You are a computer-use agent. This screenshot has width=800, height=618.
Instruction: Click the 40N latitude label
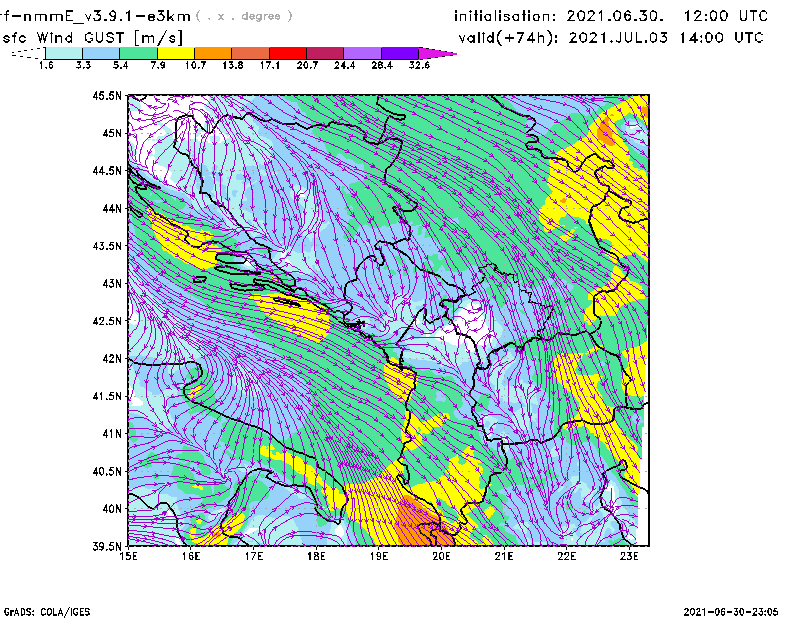point(112,509)
